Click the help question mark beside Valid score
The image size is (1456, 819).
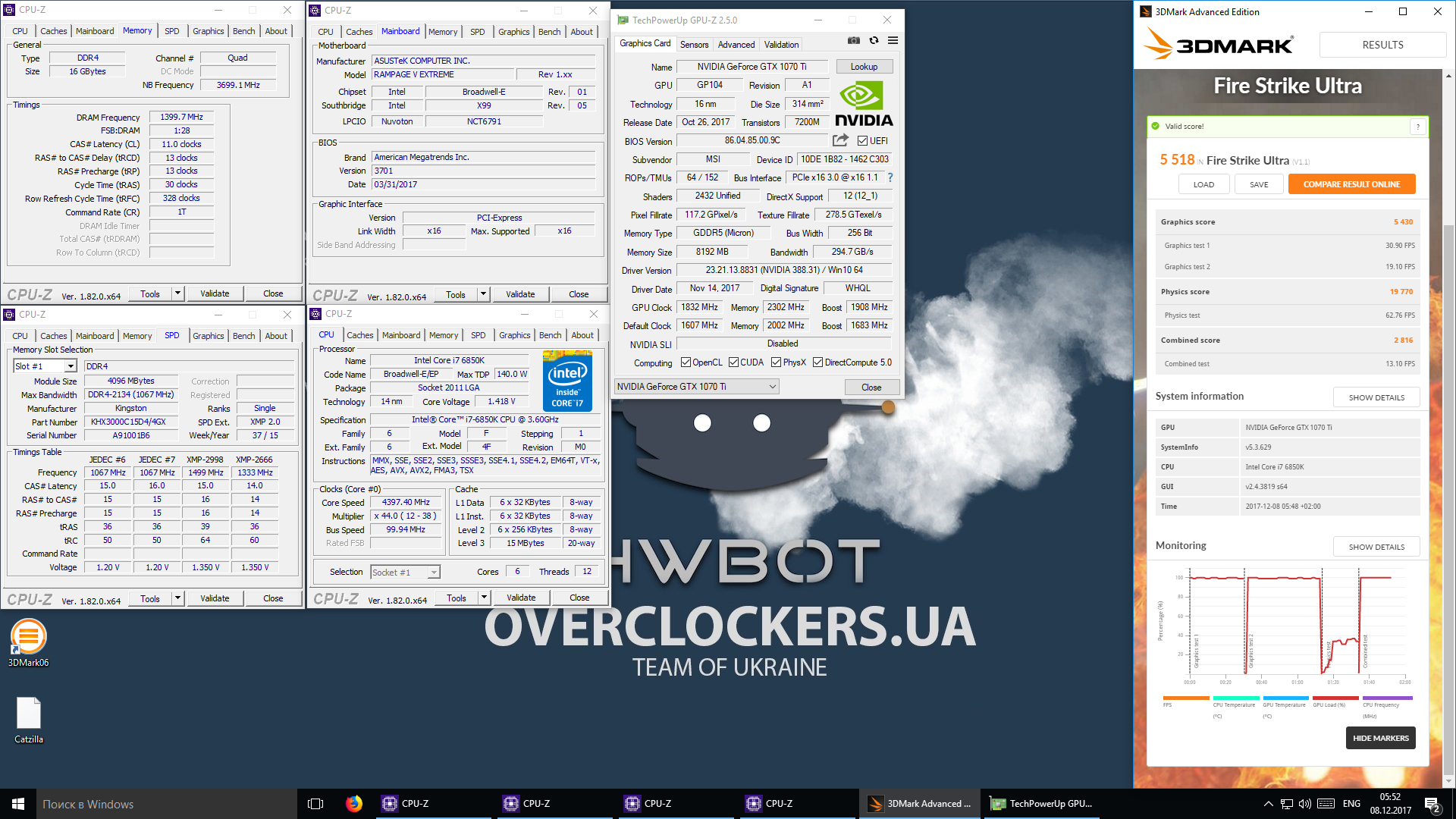pyautogui.click(x=1417, y=127)
